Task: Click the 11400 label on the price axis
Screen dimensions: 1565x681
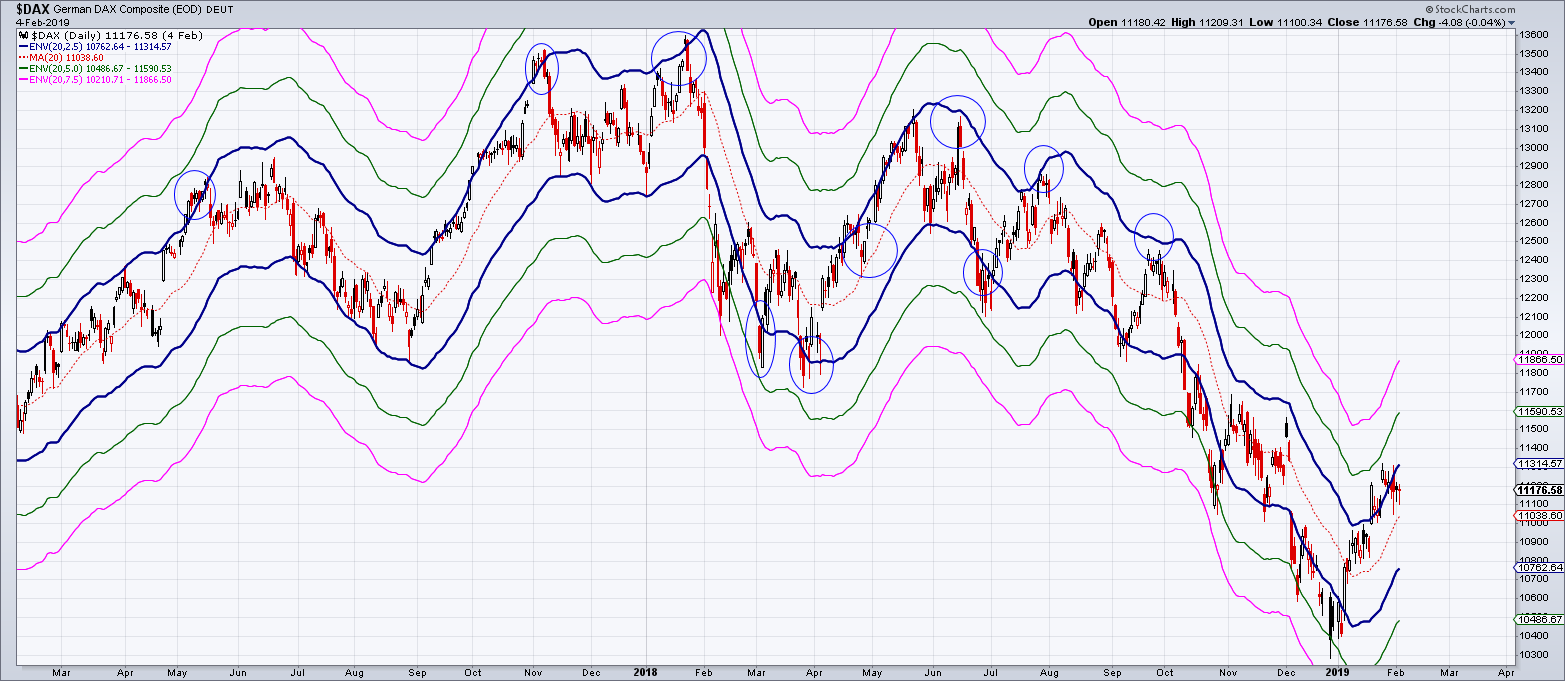Action: (x=1535, y=448)
